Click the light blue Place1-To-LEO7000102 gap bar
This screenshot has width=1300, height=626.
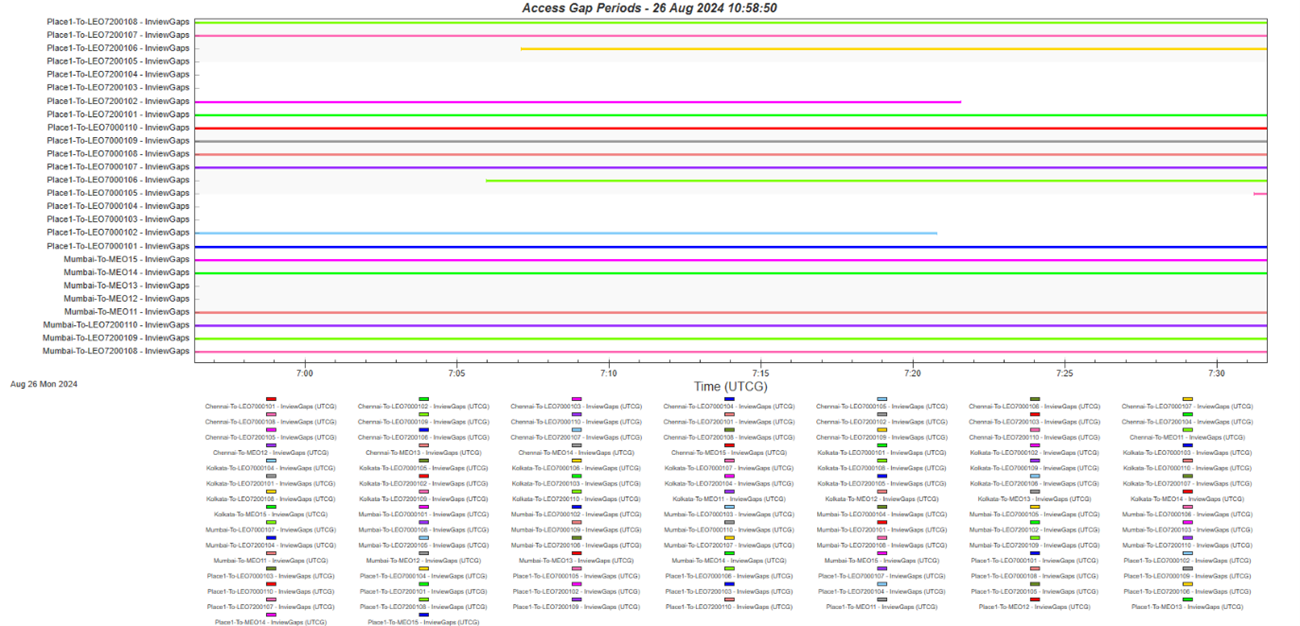pos(565,234)
